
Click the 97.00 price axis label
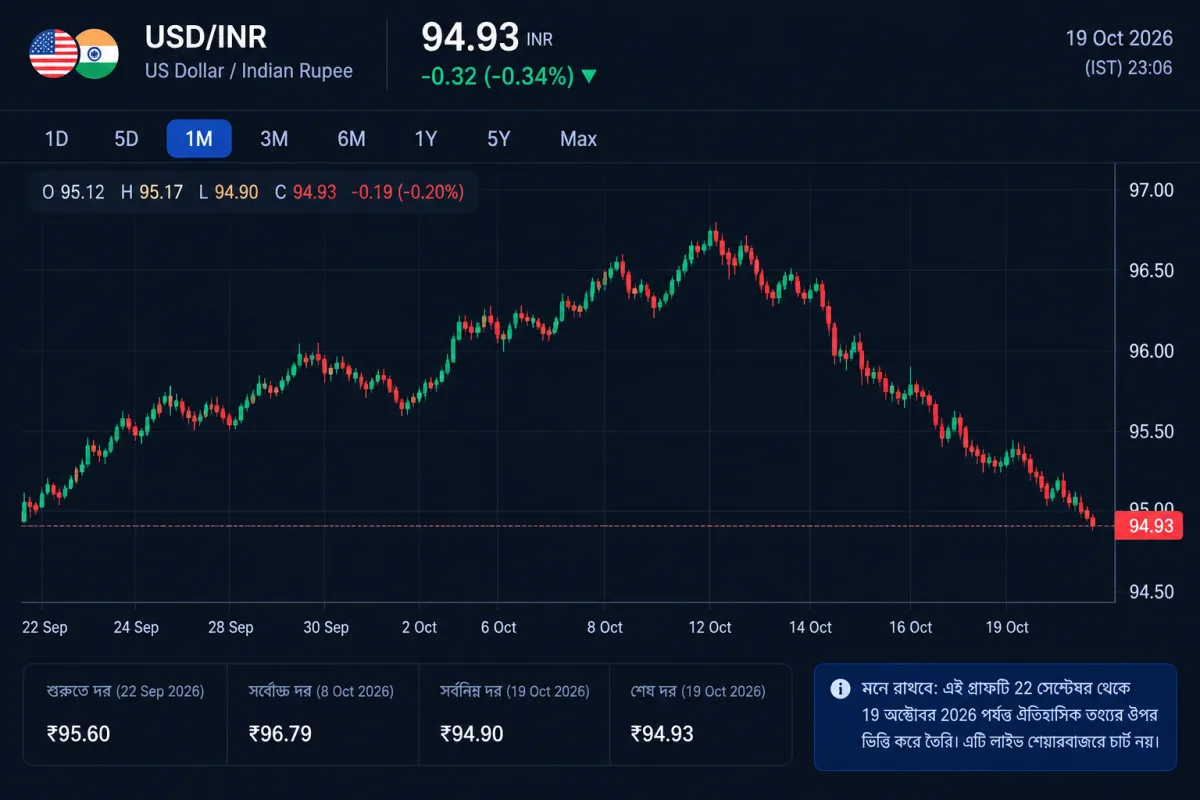coord(1151,190)
